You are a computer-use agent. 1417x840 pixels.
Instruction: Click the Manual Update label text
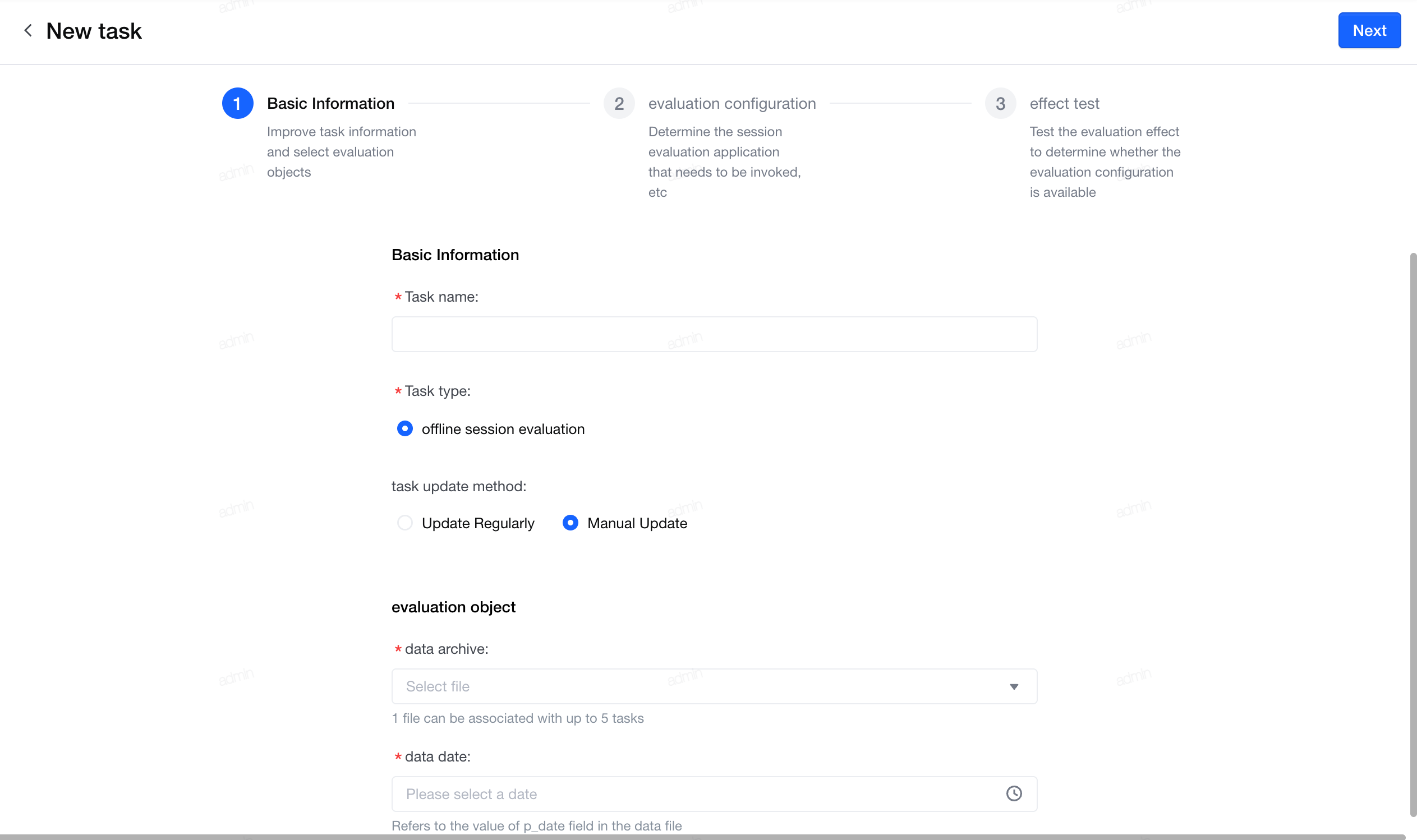(637, 523)
